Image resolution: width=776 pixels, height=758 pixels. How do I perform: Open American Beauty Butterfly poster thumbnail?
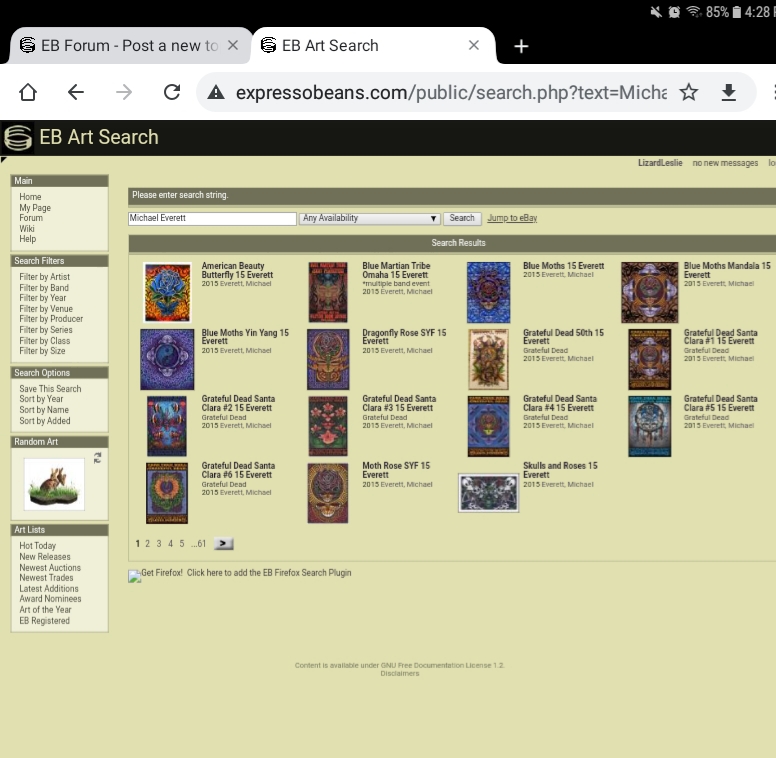pos(167,292)
